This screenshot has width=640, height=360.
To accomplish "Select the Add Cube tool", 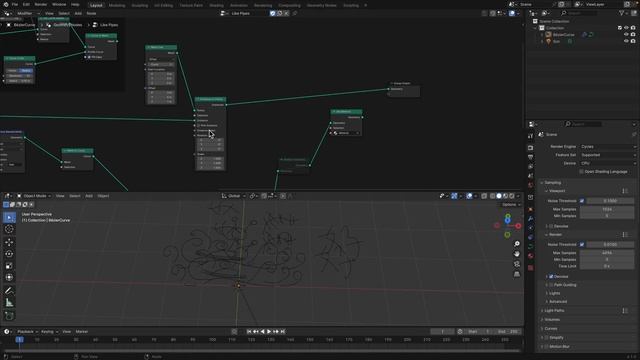I will (9, 316).
